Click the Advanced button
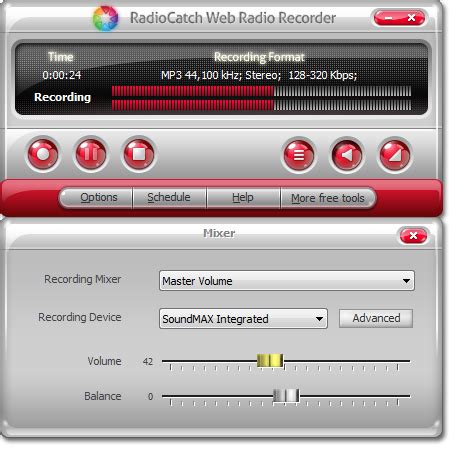The height and width of the screenshot is (449, 458). (x=376, y=318)
